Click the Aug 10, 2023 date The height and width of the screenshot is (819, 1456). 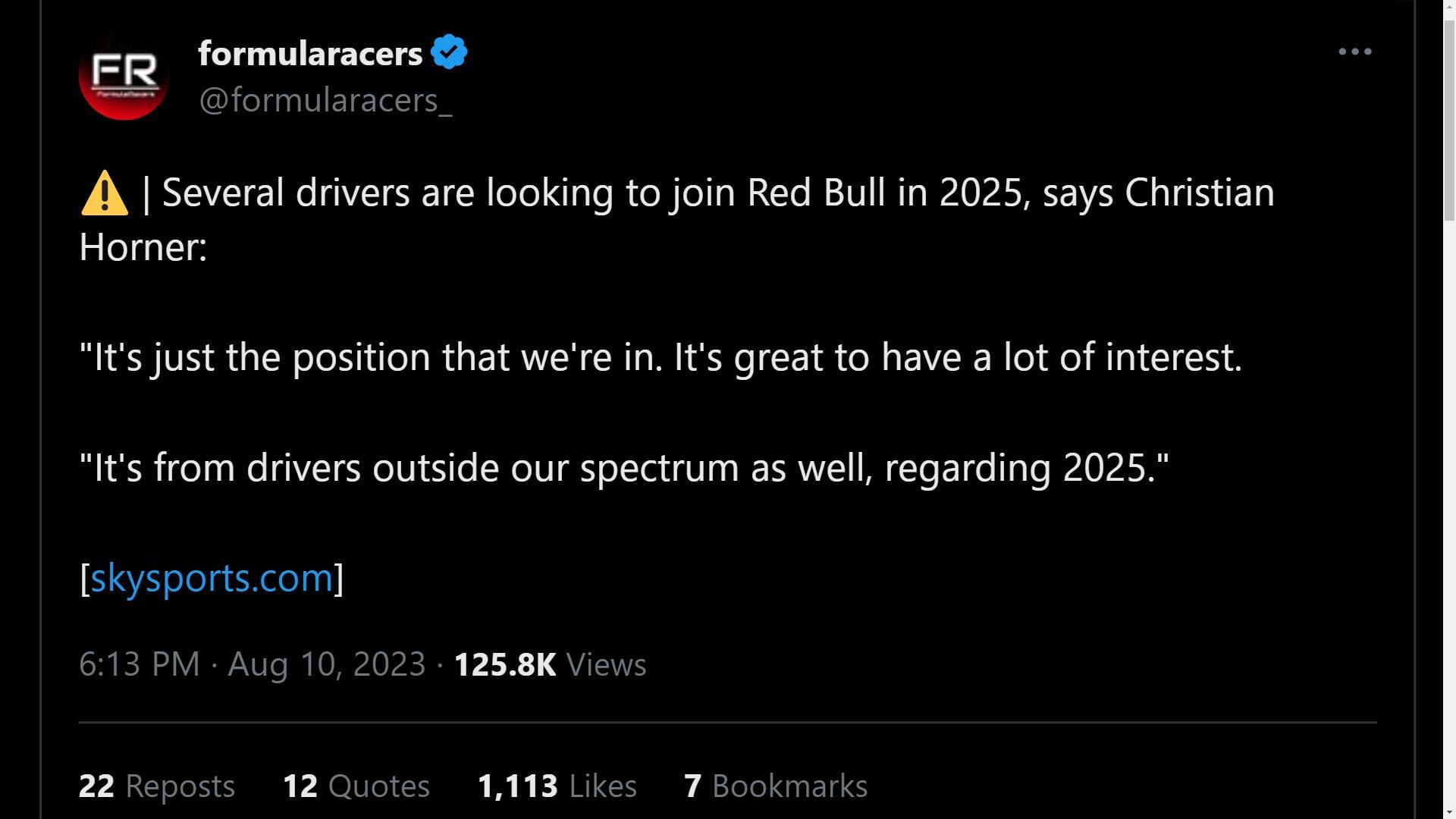point(327,664)
